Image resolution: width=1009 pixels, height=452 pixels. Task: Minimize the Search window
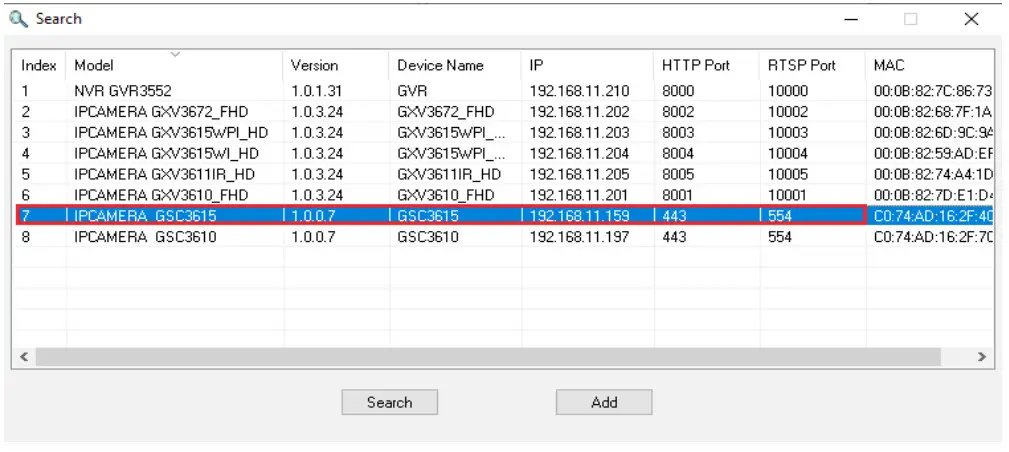coord(851,19)
